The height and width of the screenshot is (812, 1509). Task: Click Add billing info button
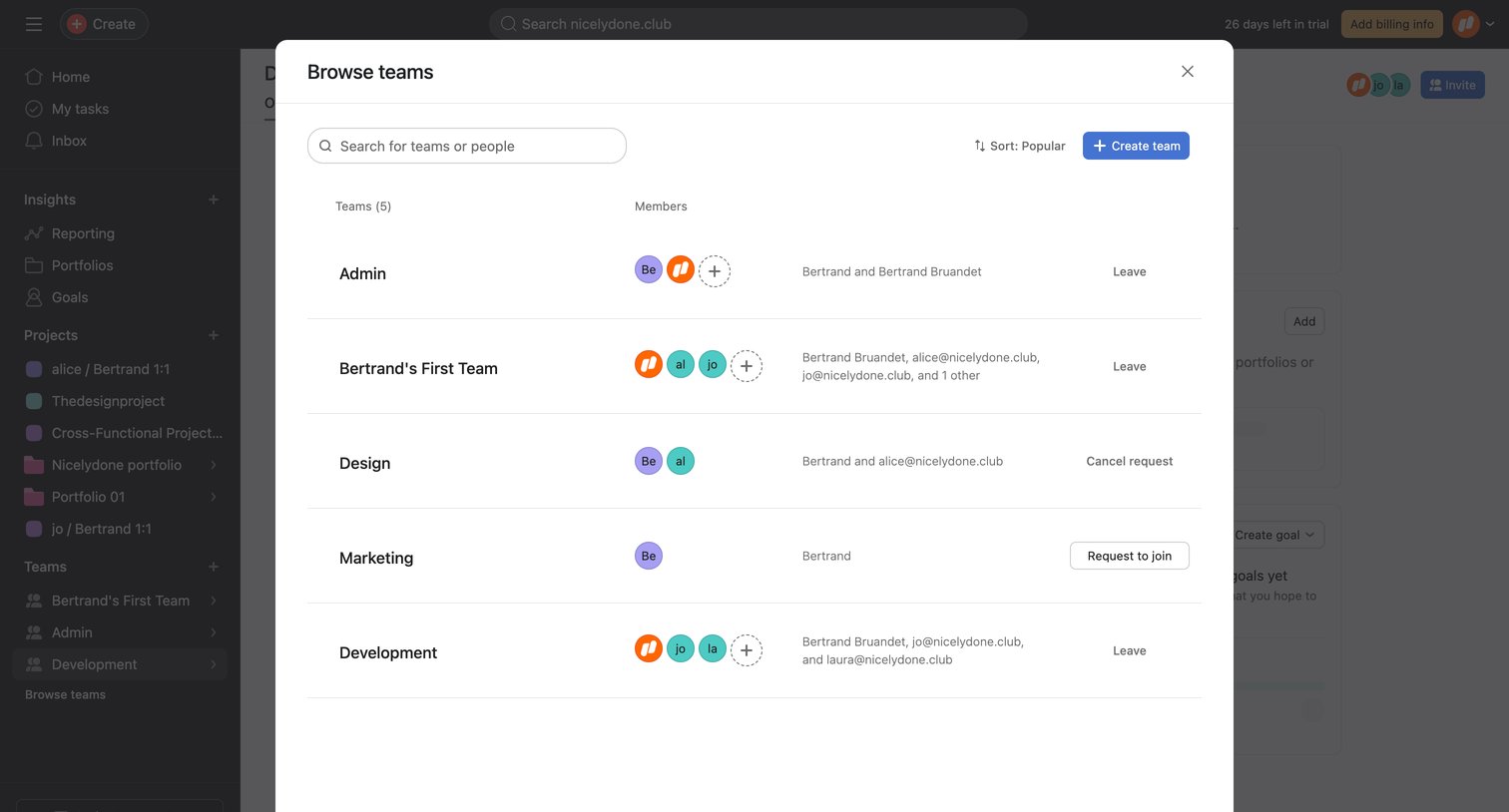1391,24
